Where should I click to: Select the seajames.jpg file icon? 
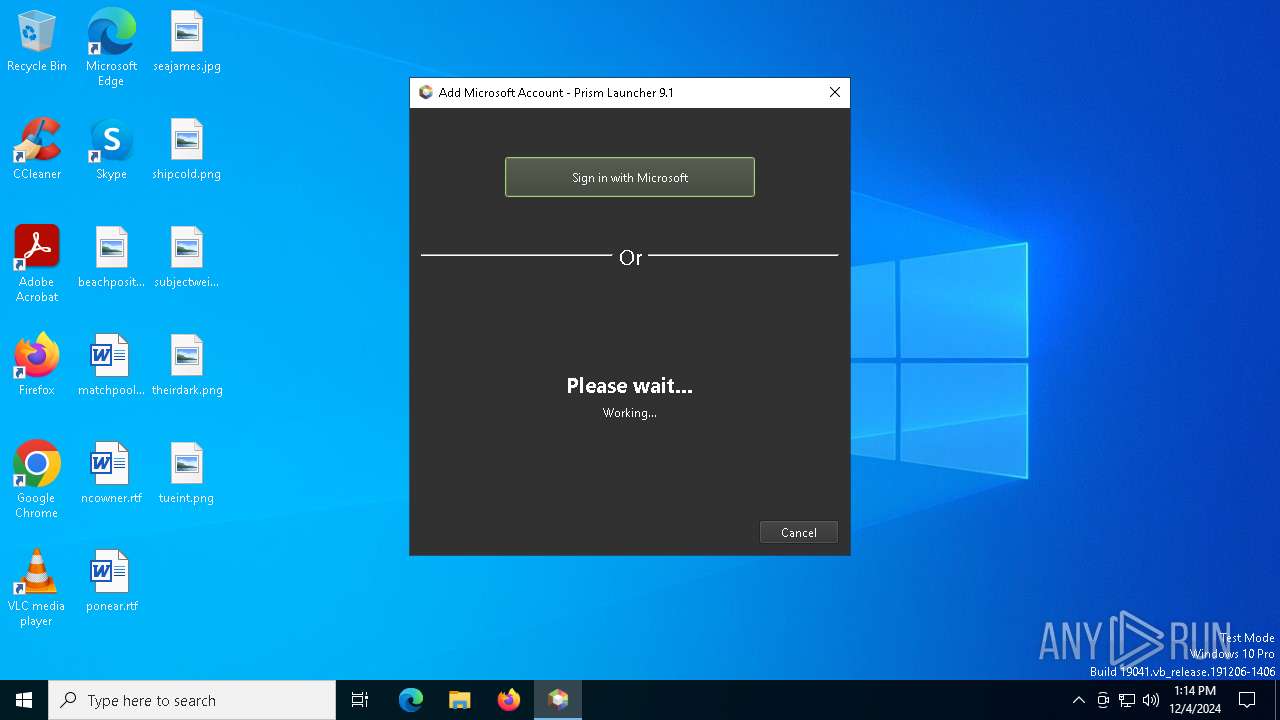click(x=187, y=41)
